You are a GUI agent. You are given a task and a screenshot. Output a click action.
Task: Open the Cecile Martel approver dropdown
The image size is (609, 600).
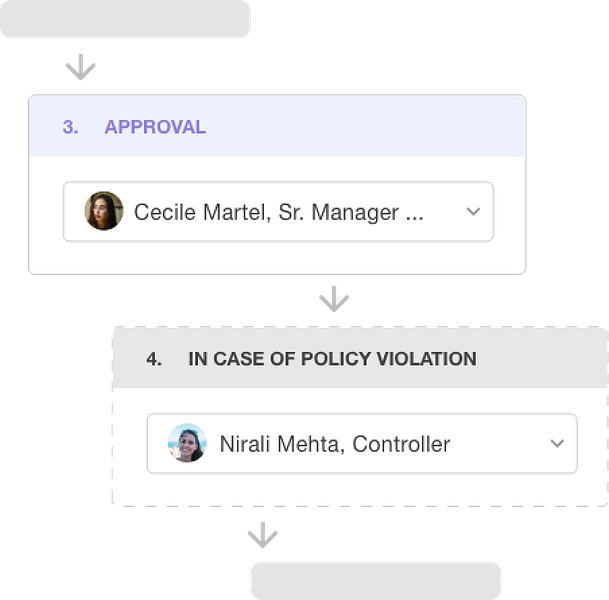point(278,212)
